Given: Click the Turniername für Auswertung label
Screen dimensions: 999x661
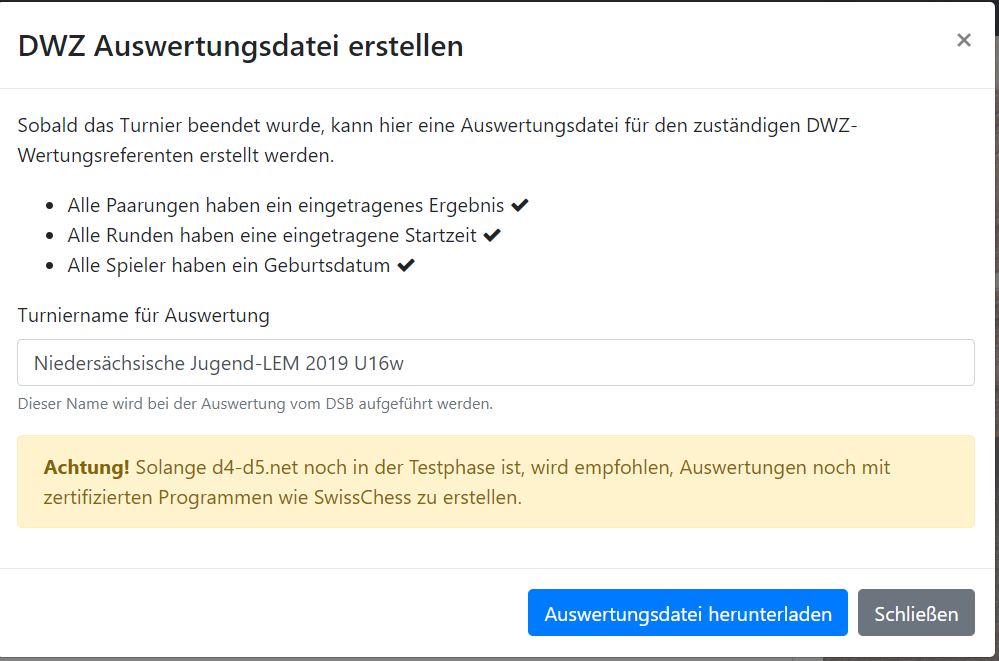Looking at the screenshot, I should point(143,316).
